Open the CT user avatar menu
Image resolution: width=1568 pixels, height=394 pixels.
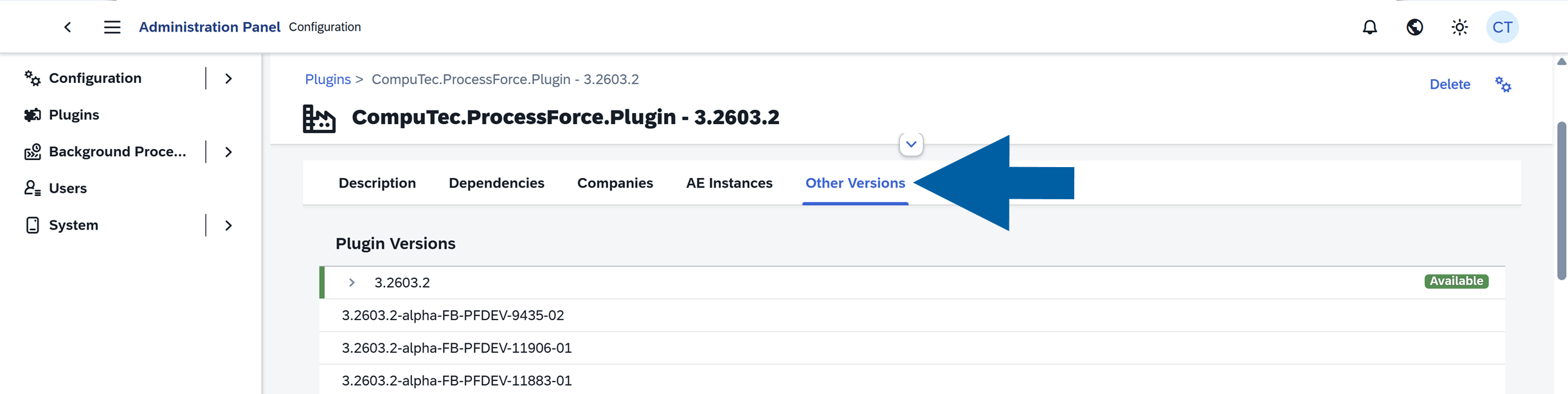pyautogui.click(x=1502, y=27)
